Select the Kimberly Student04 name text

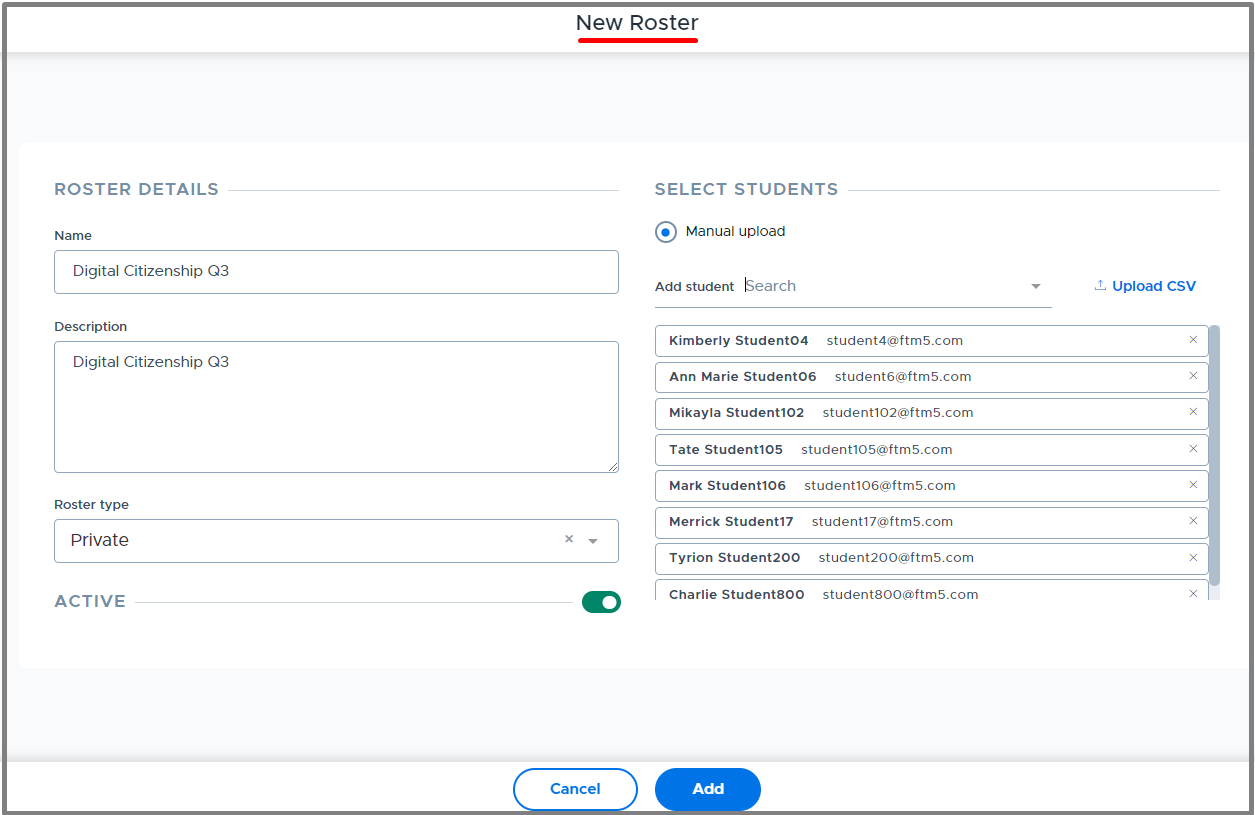click(x=739, y=341)
